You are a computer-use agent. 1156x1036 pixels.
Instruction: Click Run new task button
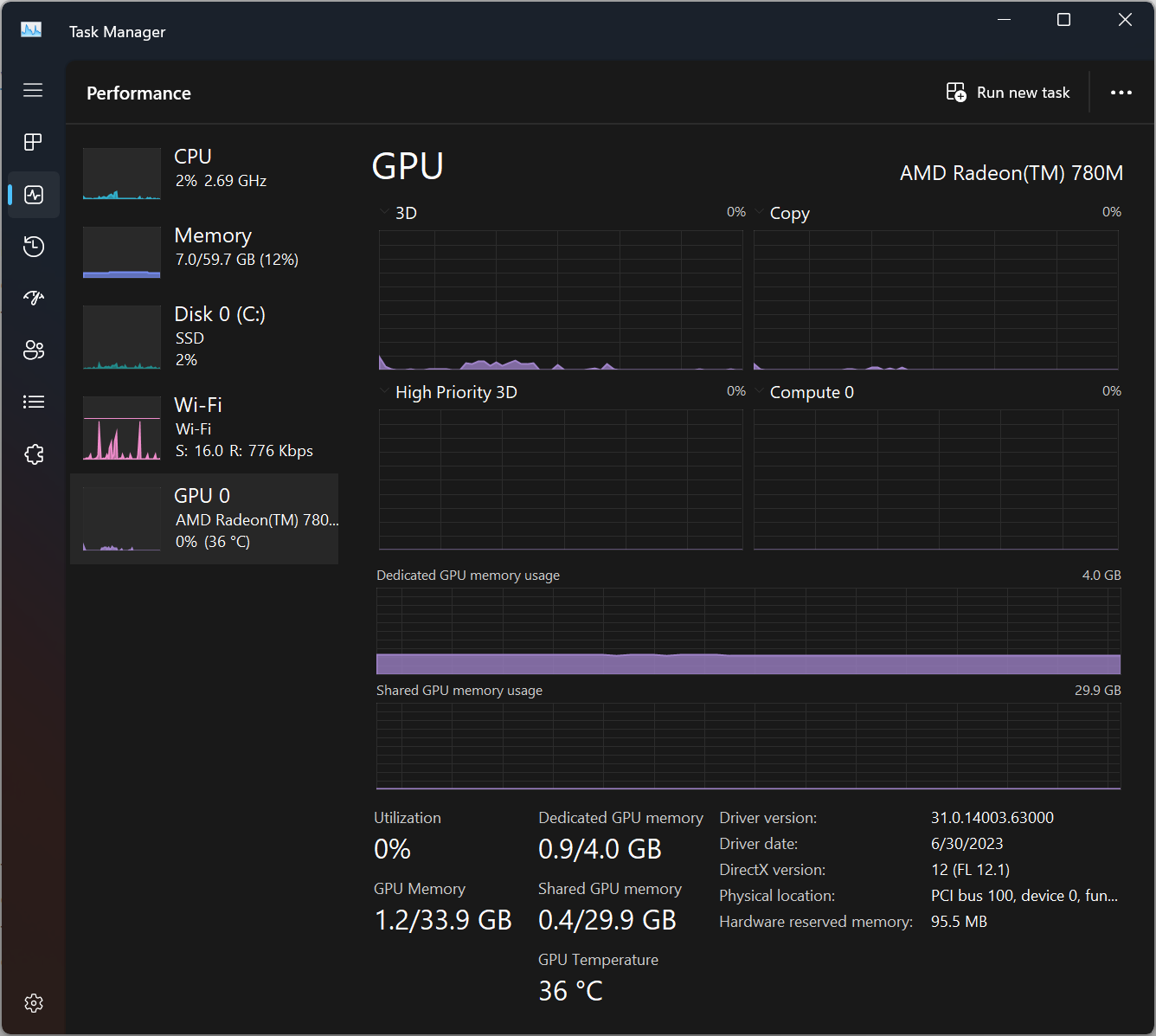pyautogui.click(x=1008, y=93)
